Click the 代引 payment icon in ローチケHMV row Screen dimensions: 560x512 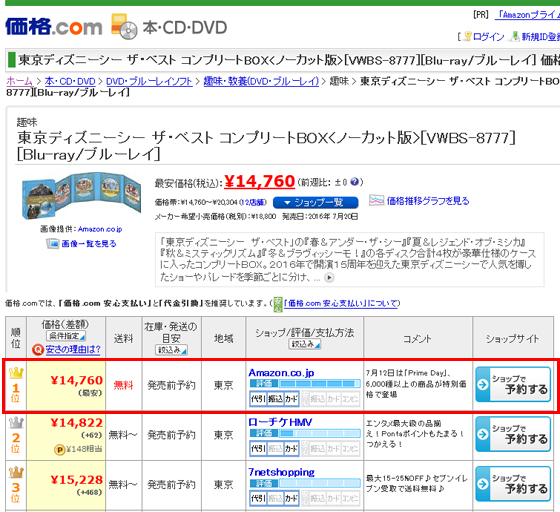click(x=258, y=448)
